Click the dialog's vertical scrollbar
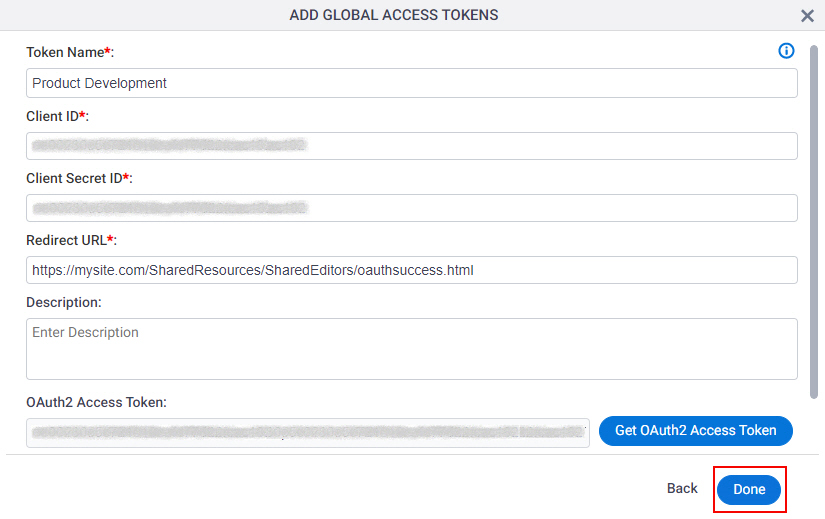 pyautogui.click(x=814, y=222)
